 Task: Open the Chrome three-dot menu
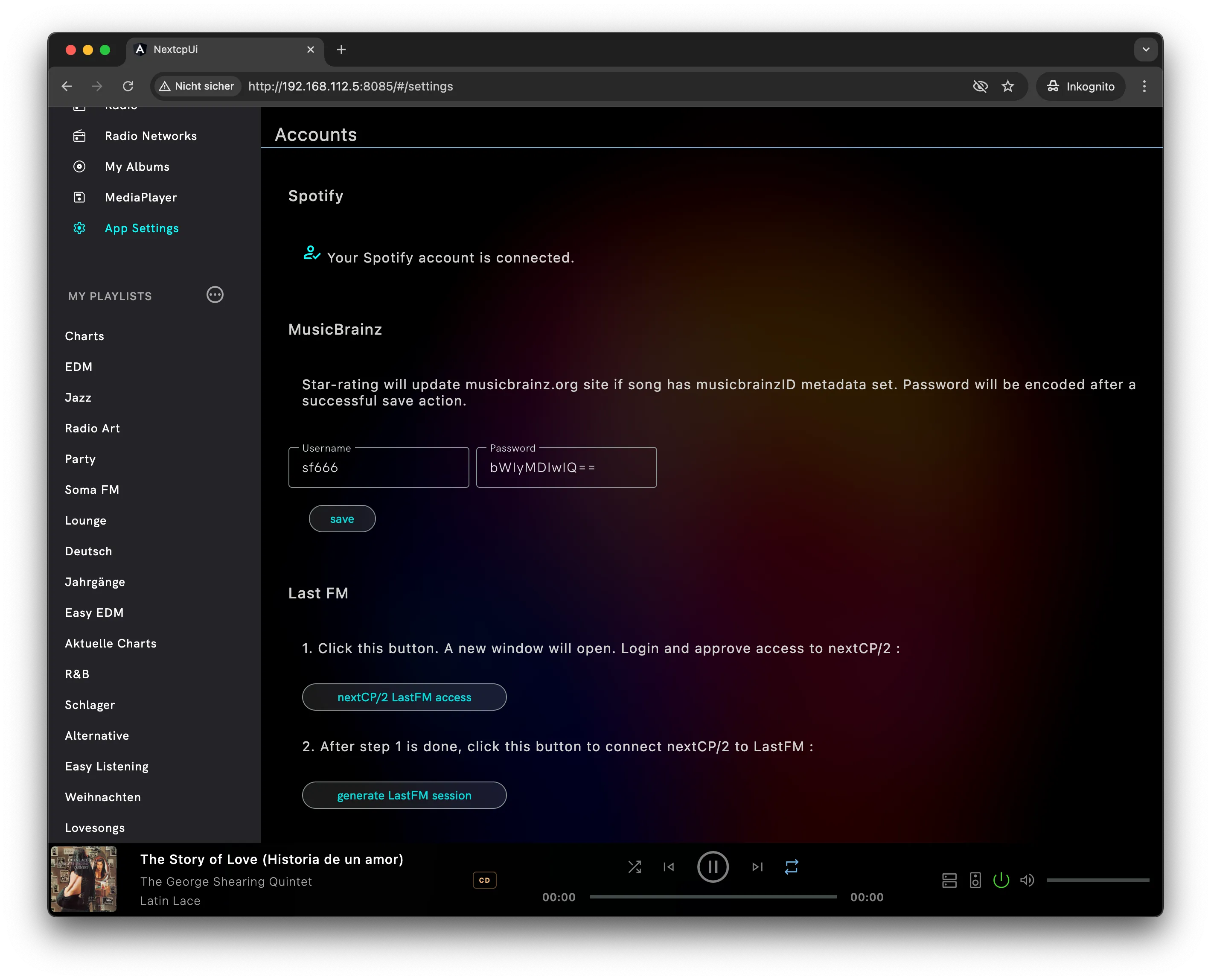(1144, 86)
